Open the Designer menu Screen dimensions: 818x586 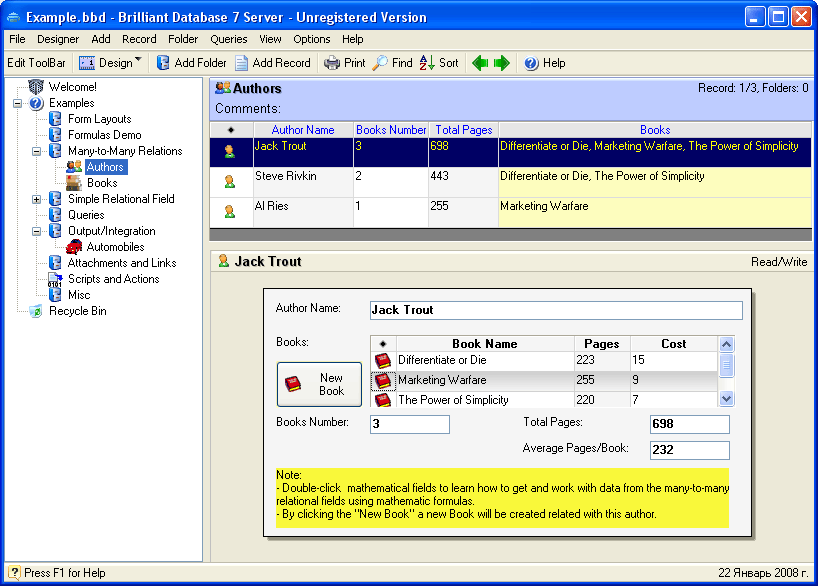click(58, 39)
